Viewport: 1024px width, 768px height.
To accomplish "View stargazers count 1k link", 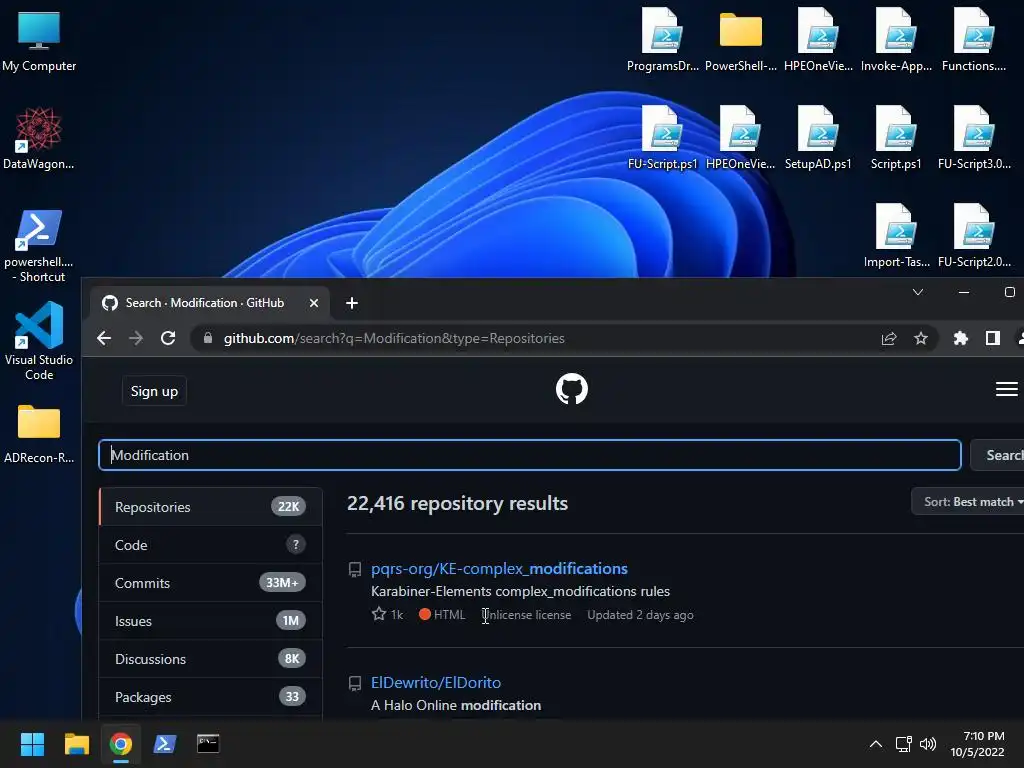I will coord(388,615).
